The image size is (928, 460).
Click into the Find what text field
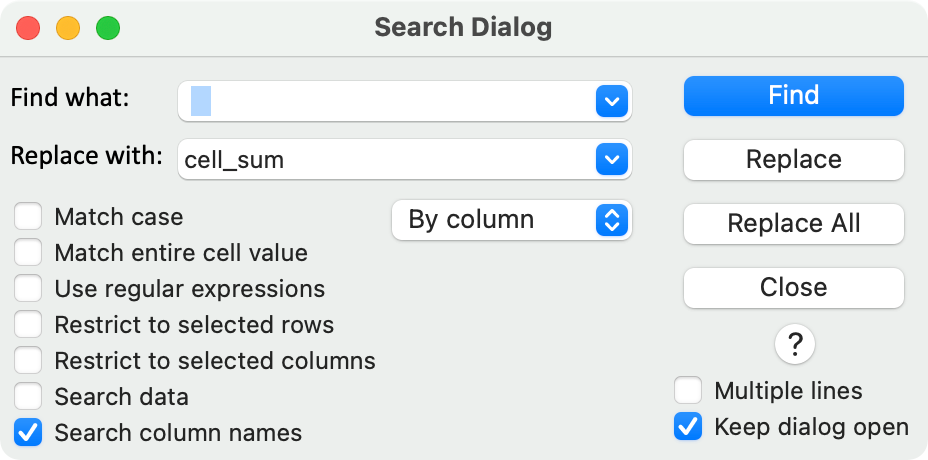pos(390,101)
